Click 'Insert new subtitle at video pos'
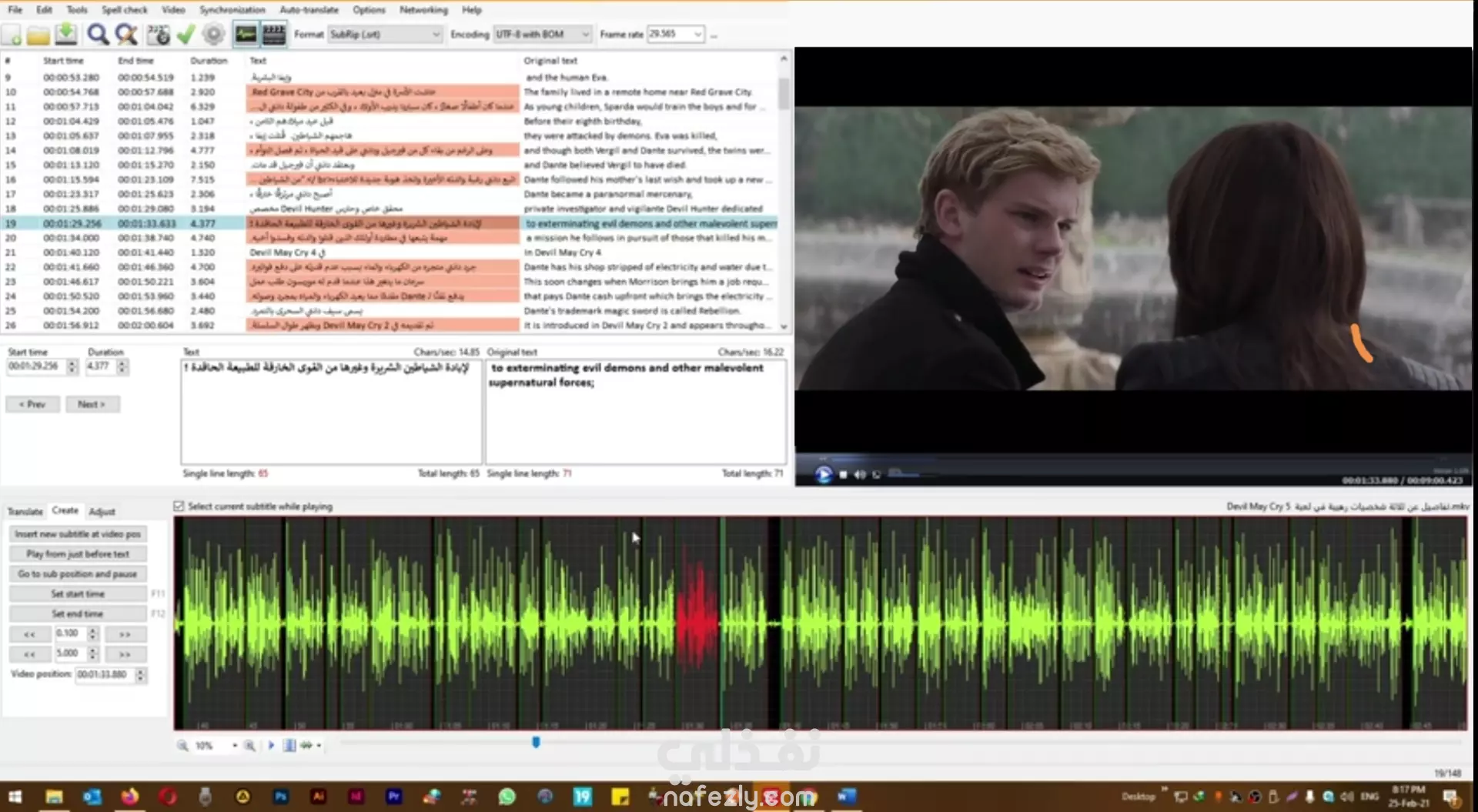Viewport: 1478px width, 812px height. (x=78, y=533)
